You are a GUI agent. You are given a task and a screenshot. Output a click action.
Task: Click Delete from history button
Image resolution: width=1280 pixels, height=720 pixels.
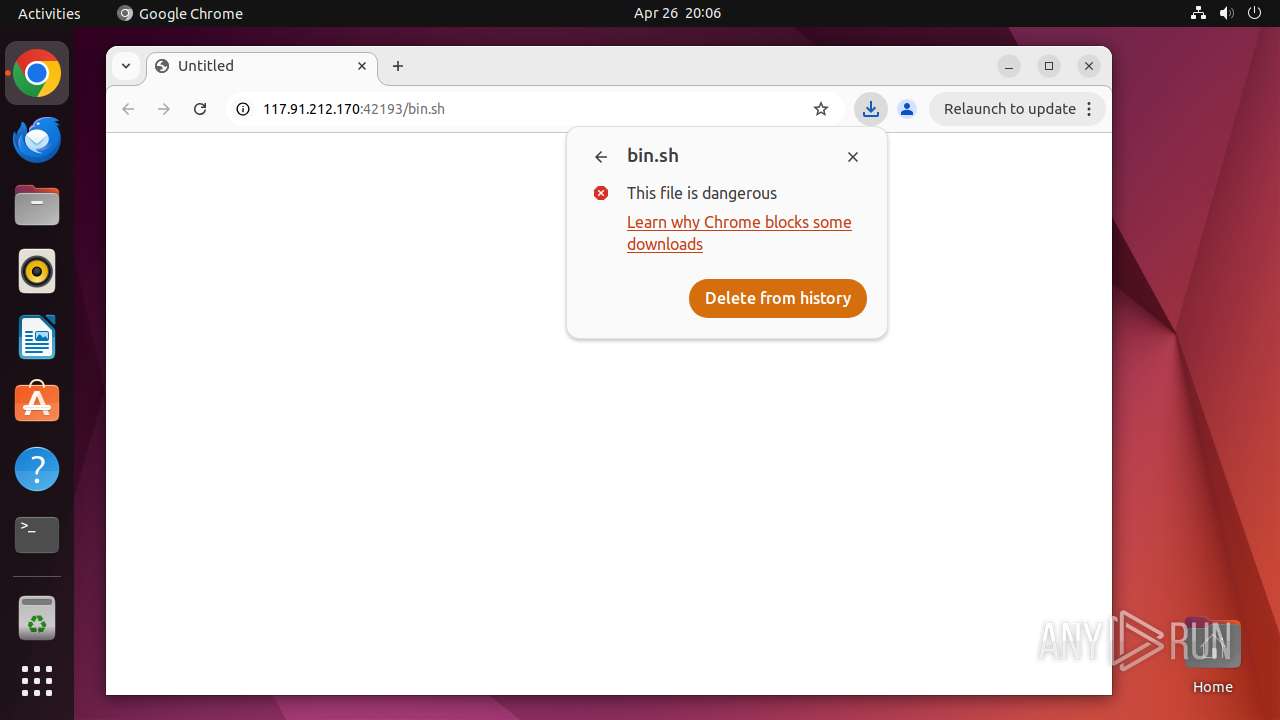[x=778, y=298]
